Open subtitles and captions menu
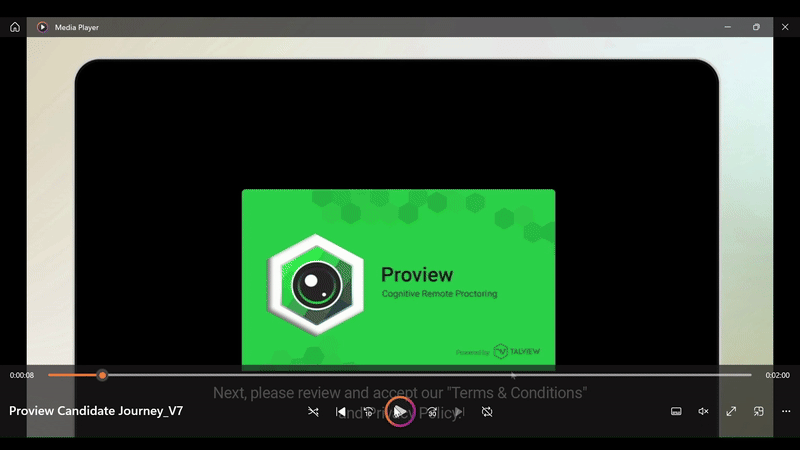The image size is (800, 450). coord(676,411)
